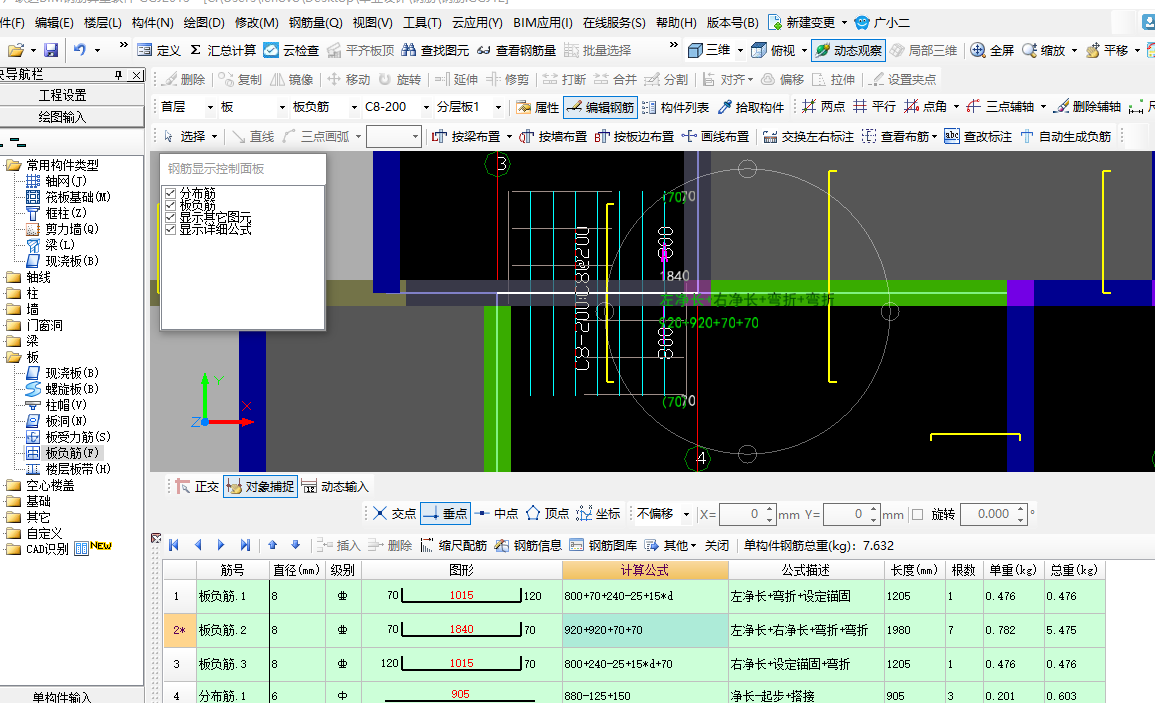Click 画线布置 layout tool

pos(715,136)
